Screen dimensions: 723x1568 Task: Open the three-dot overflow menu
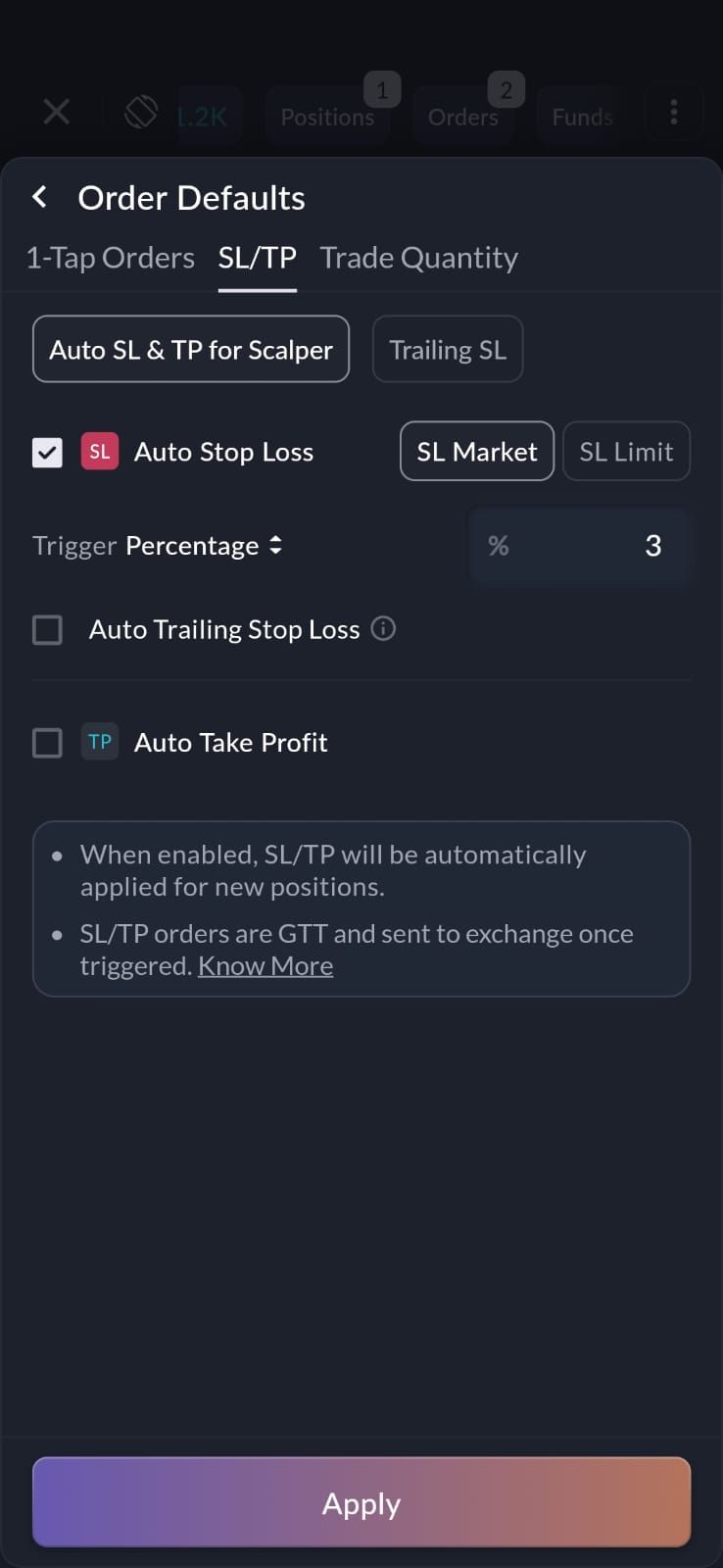pos(673,112)
